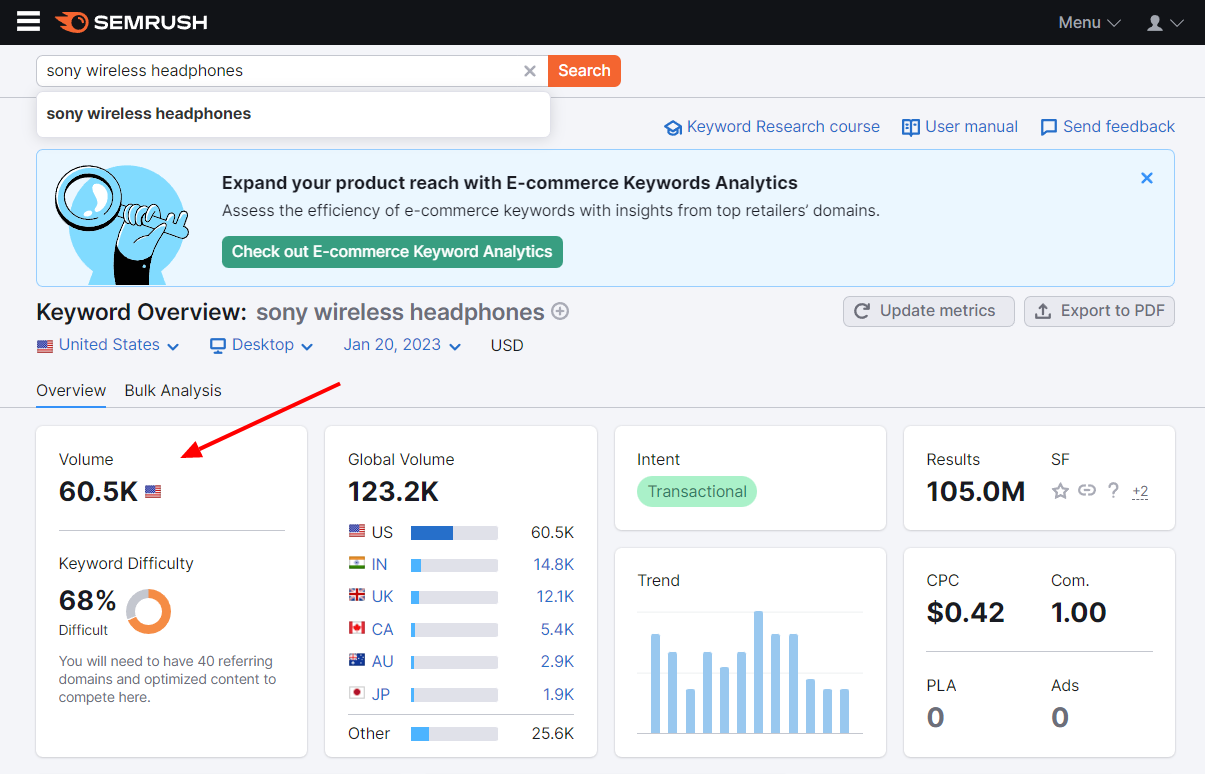This screenshot has height=774, width=1205.
Task: Click the AU 2.9K volume link
Action: (x=557, y=662)
